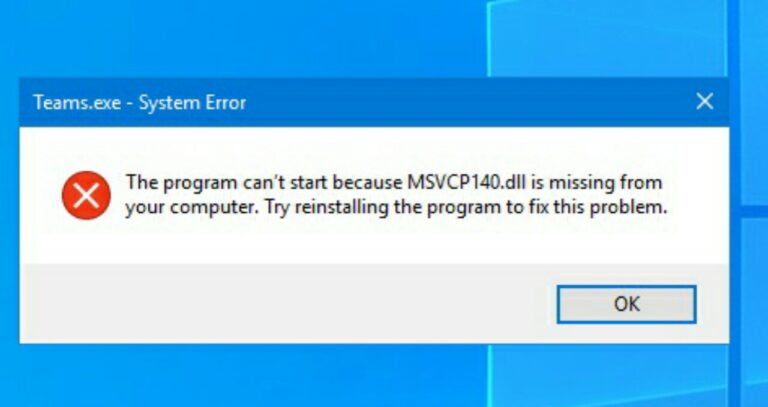Click the Teams.exe - System Error title text
This screenshot has height=407, width=768.
(x=140, y=103)
